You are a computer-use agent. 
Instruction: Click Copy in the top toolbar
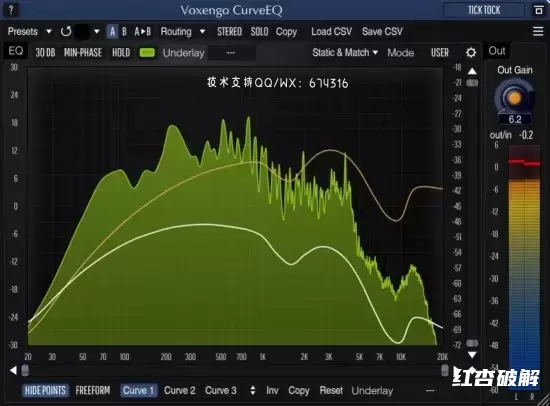point(286,32)
